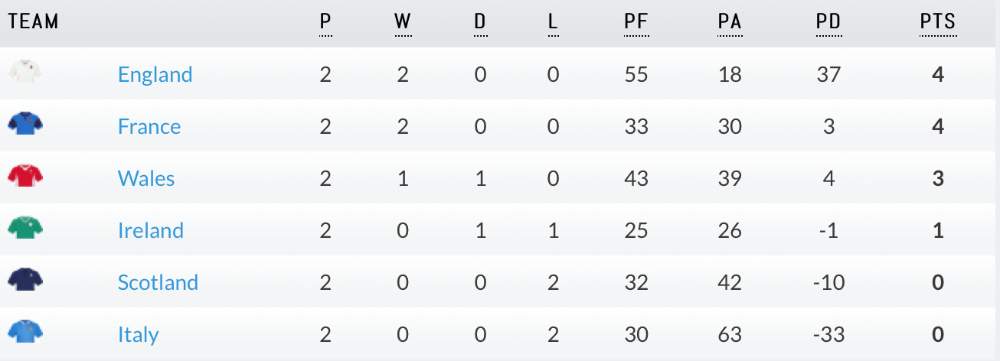Click the PTS column header

pyautogui.click(x=938, y=22)
